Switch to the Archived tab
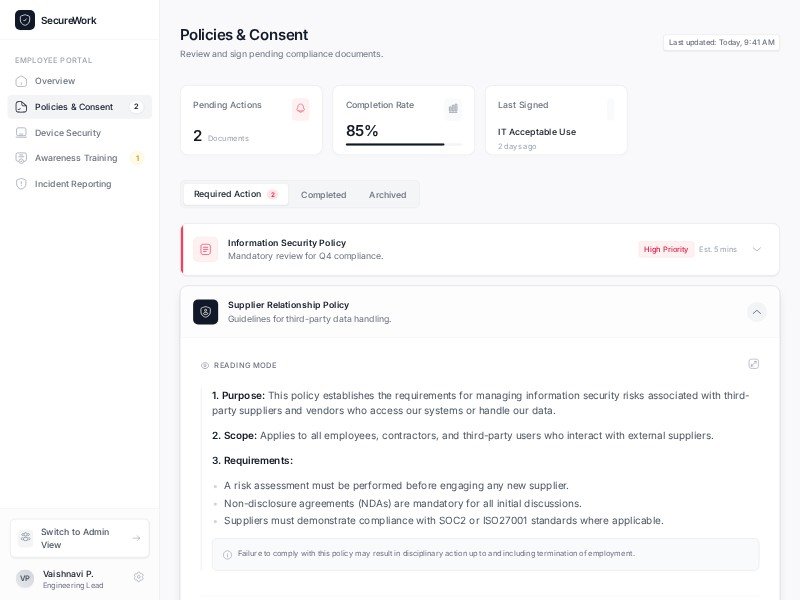This screenshot has width=800, height=600. (x=387, y=195)
